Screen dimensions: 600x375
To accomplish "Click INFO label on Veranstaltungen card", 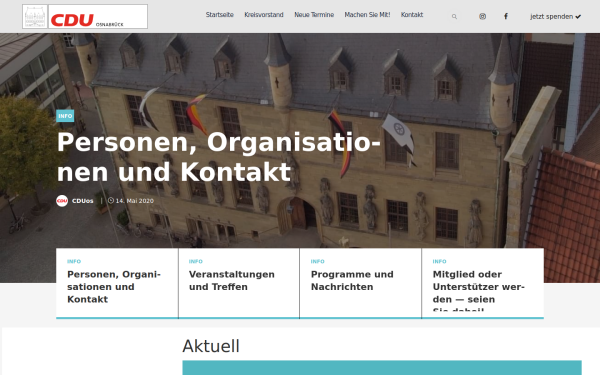I will (x=196, y=261).
